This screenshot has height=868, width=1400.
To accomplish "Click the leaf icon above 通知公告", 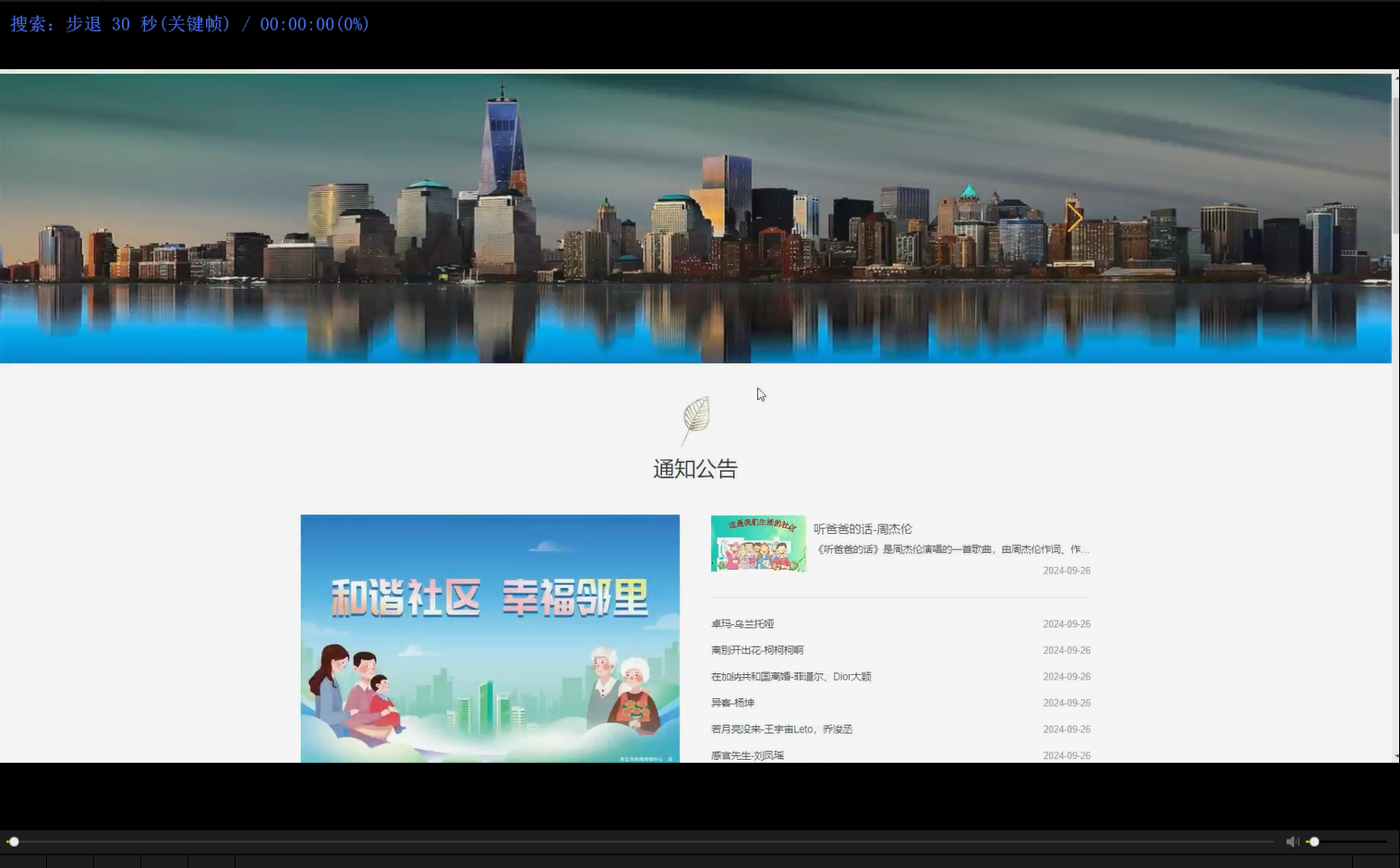I will coord(696,420).
